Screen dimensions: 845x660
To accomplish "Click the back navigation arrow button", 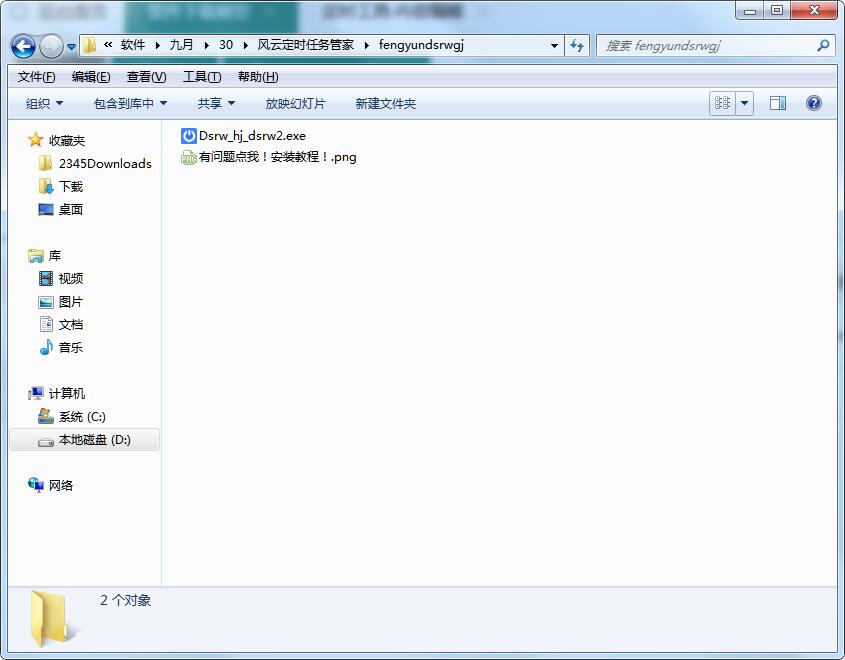I will point(24,46).
